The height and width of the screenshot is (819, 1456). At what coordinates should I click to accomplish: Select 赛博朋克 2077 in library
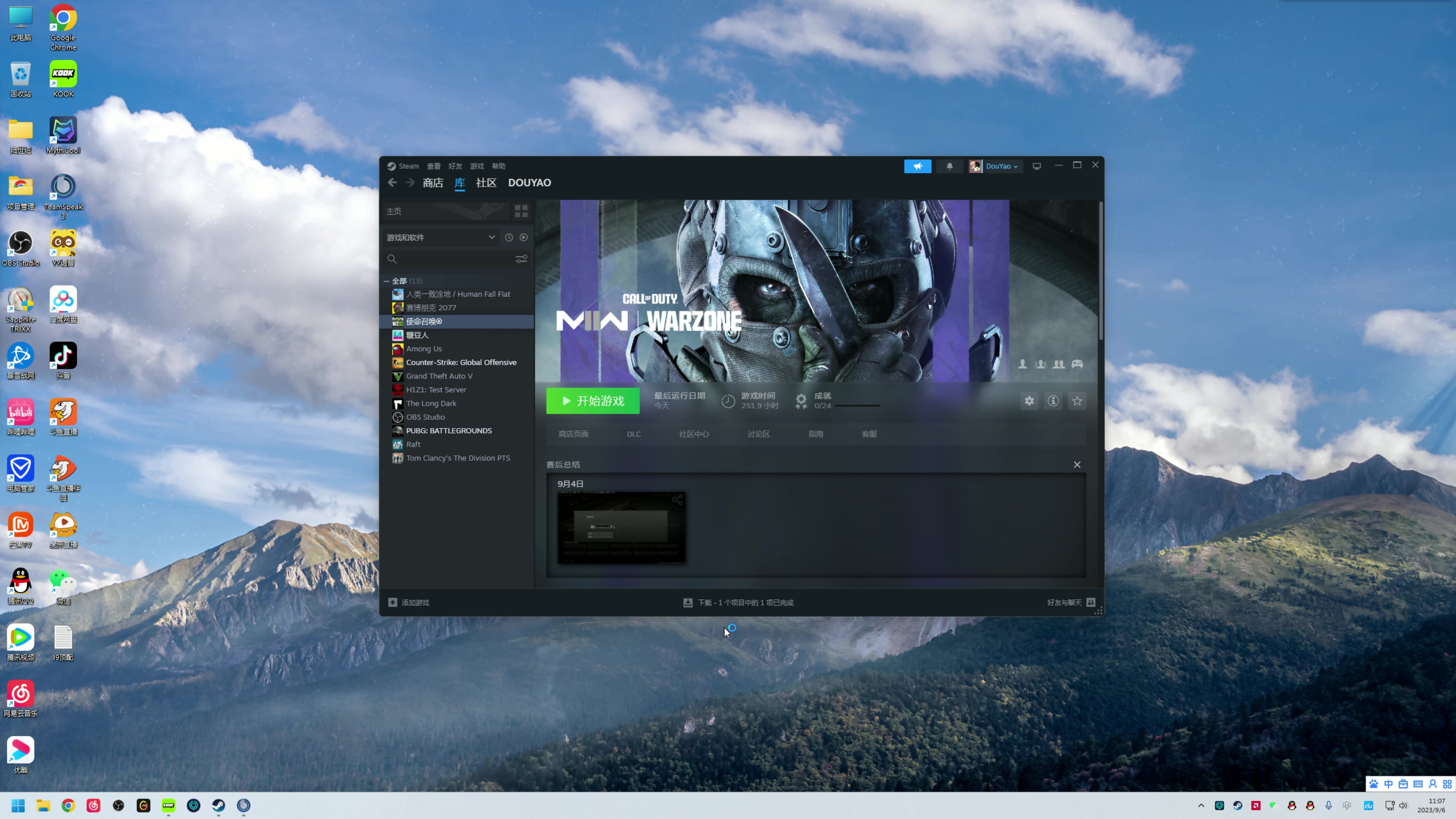point(457,308)
